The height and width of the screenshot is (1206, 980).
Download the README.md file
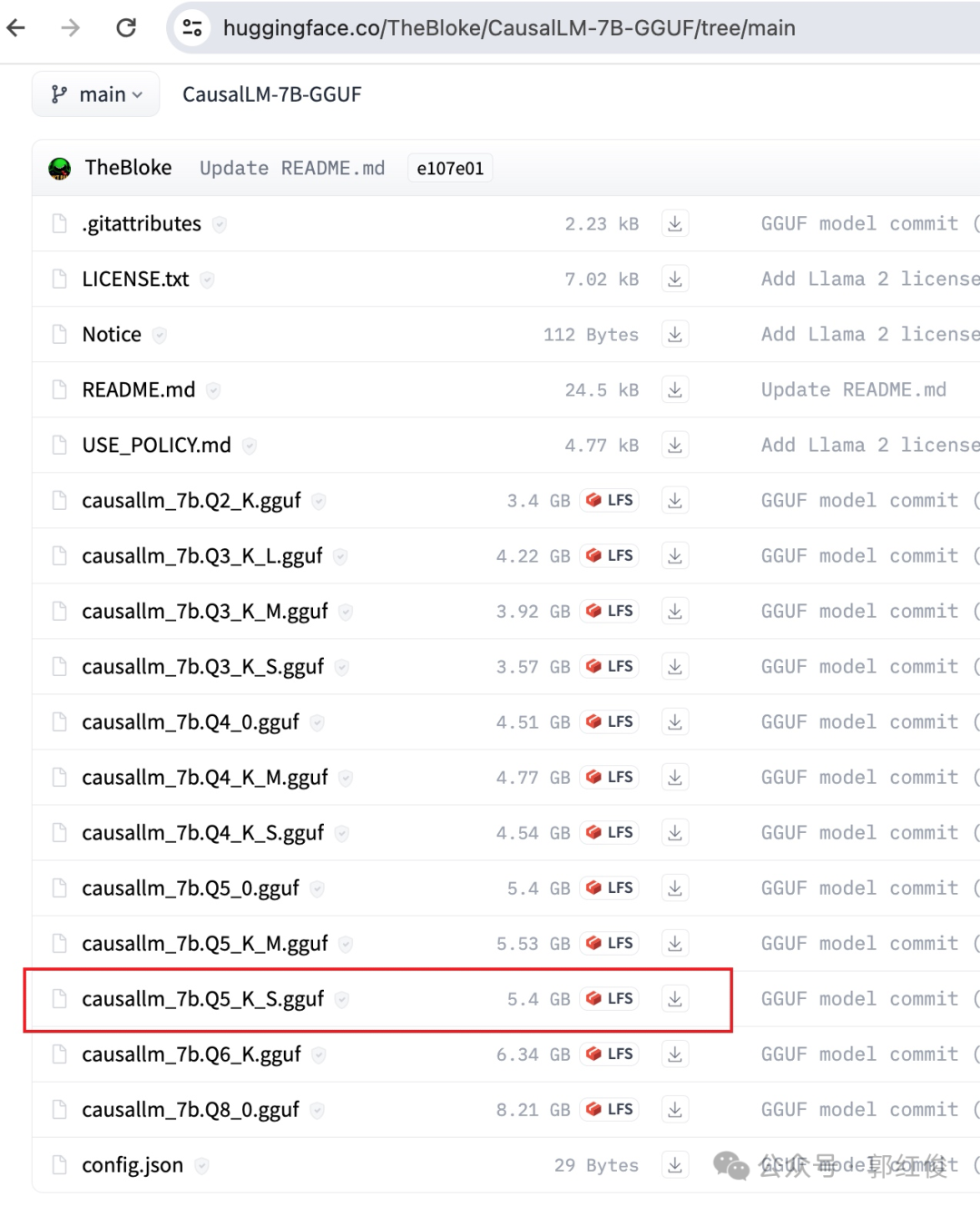tap(674, 390)
